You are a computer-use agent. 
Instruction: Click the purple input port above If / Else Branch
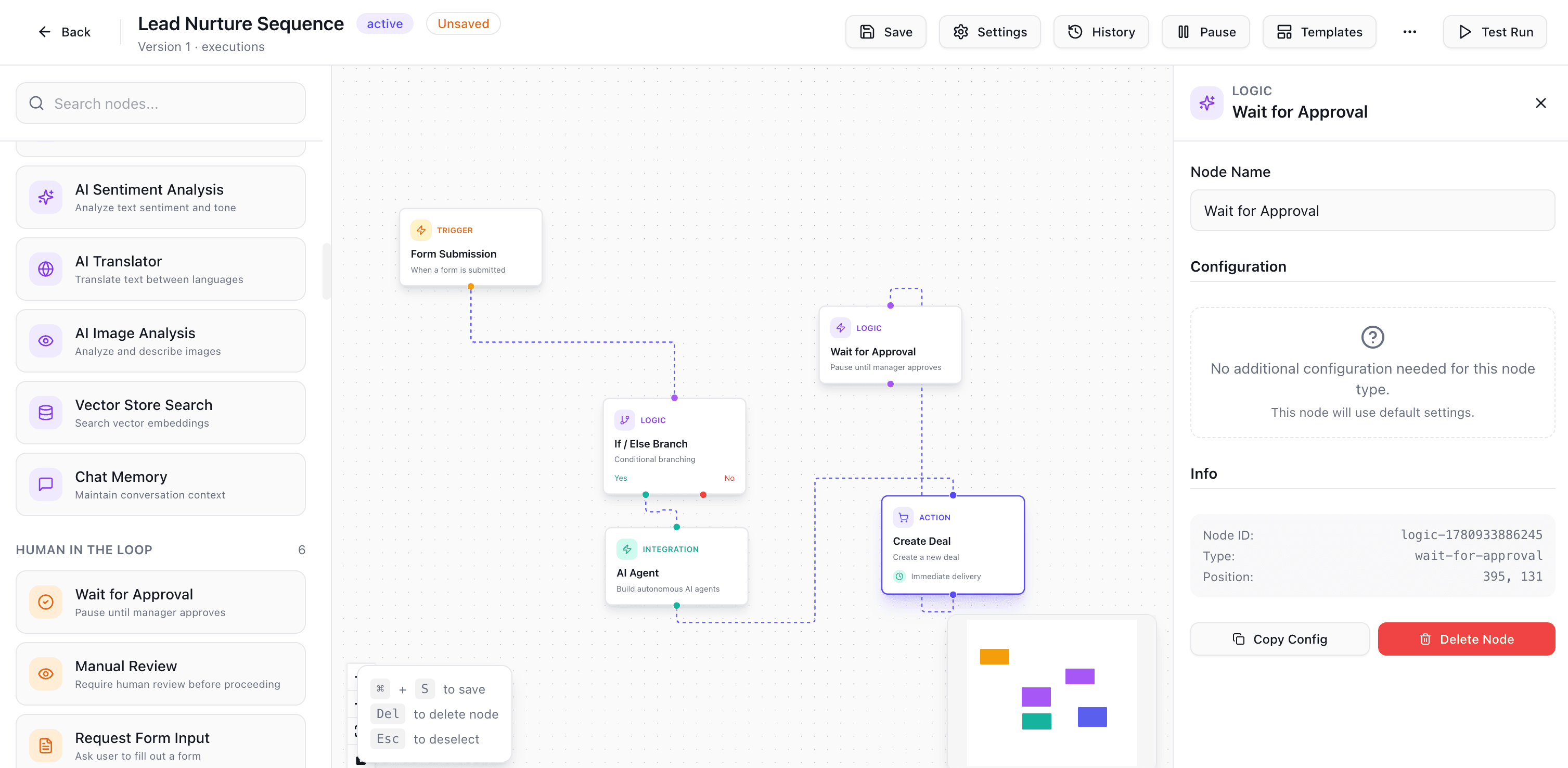pos(674,398)
